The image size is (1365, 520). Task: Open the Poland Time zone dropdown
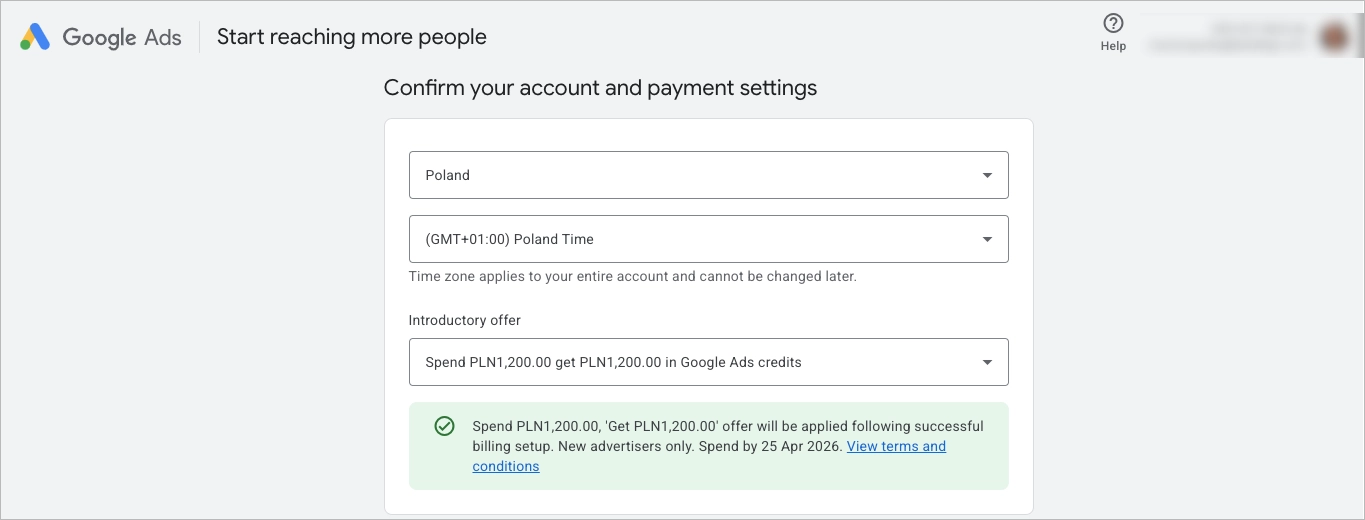708,239
